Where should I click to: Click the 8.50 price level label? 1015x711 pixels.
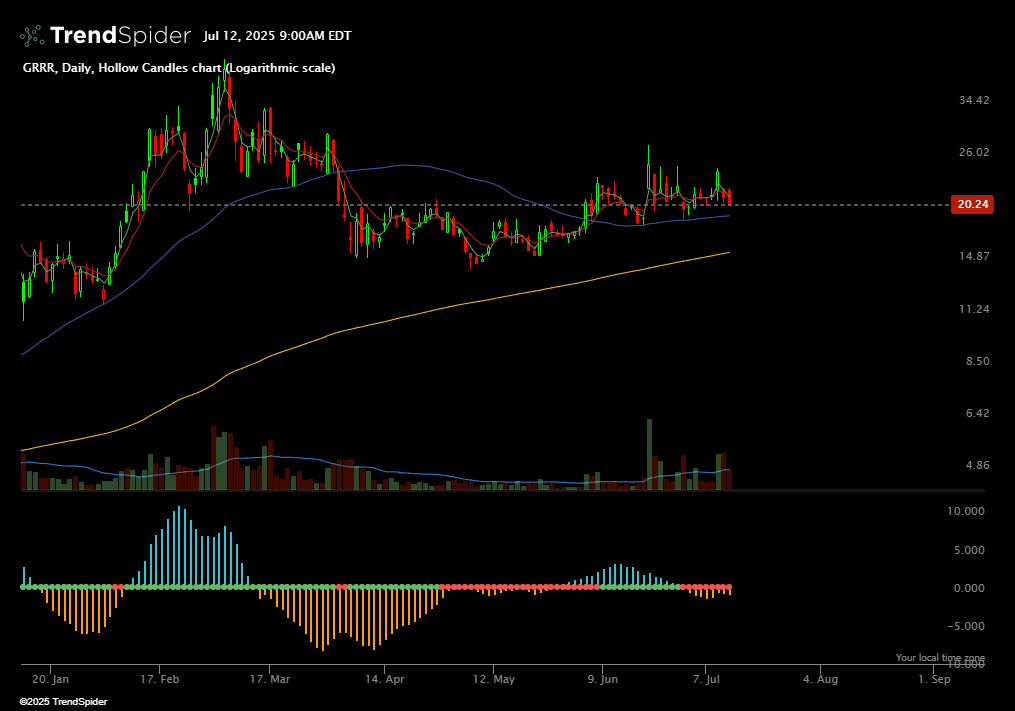(x=974, y=361)
